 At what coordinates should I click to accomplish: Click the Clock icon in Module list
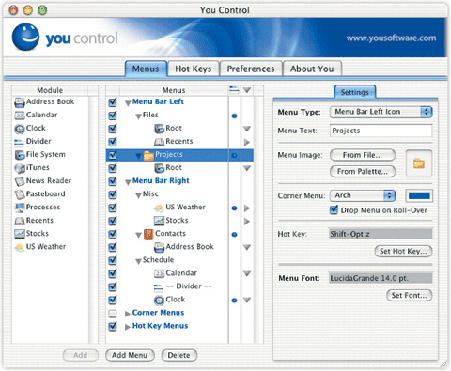tap(19, 128)
